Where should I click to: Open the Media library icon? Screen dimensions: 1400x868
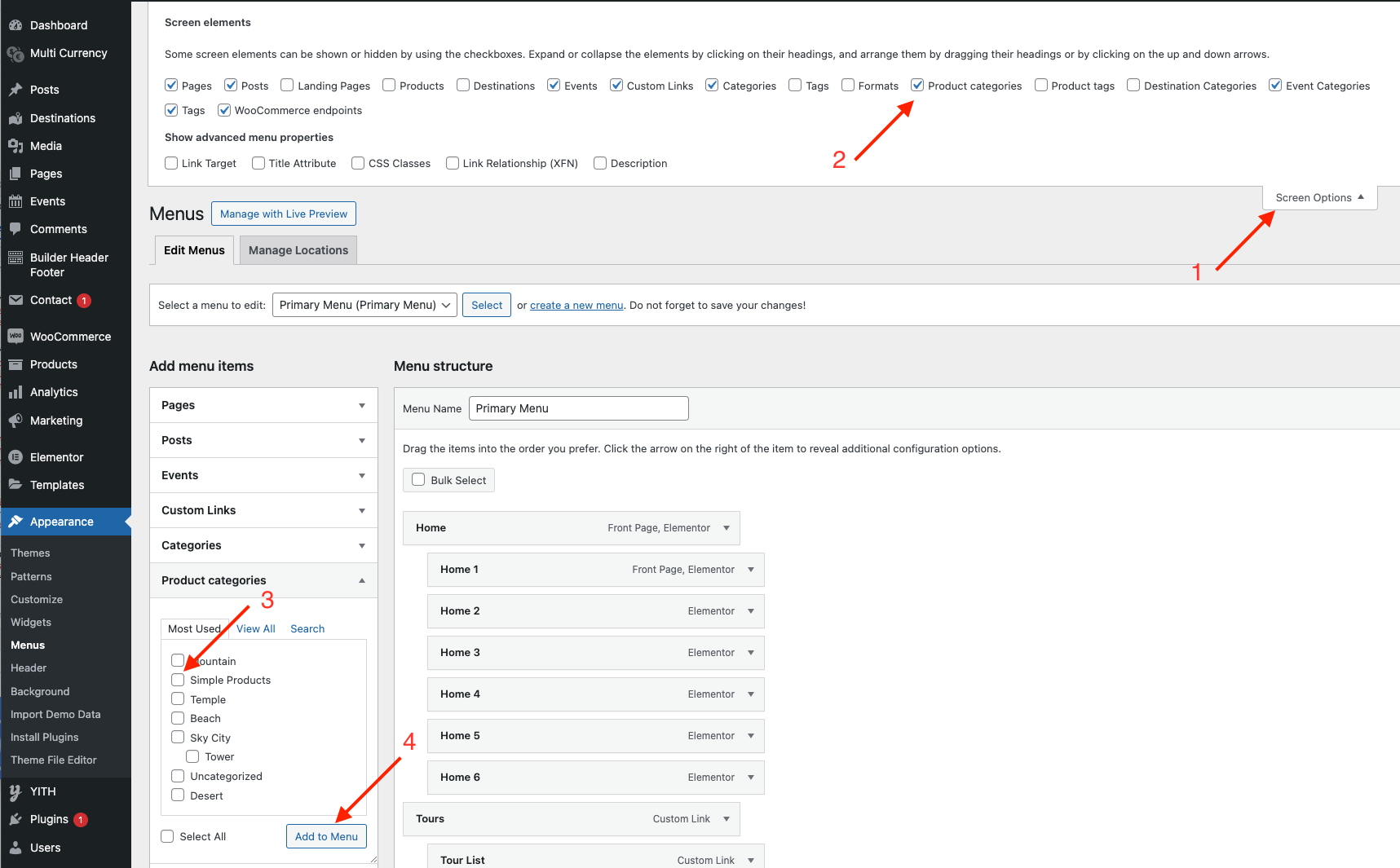coord(15,146)
